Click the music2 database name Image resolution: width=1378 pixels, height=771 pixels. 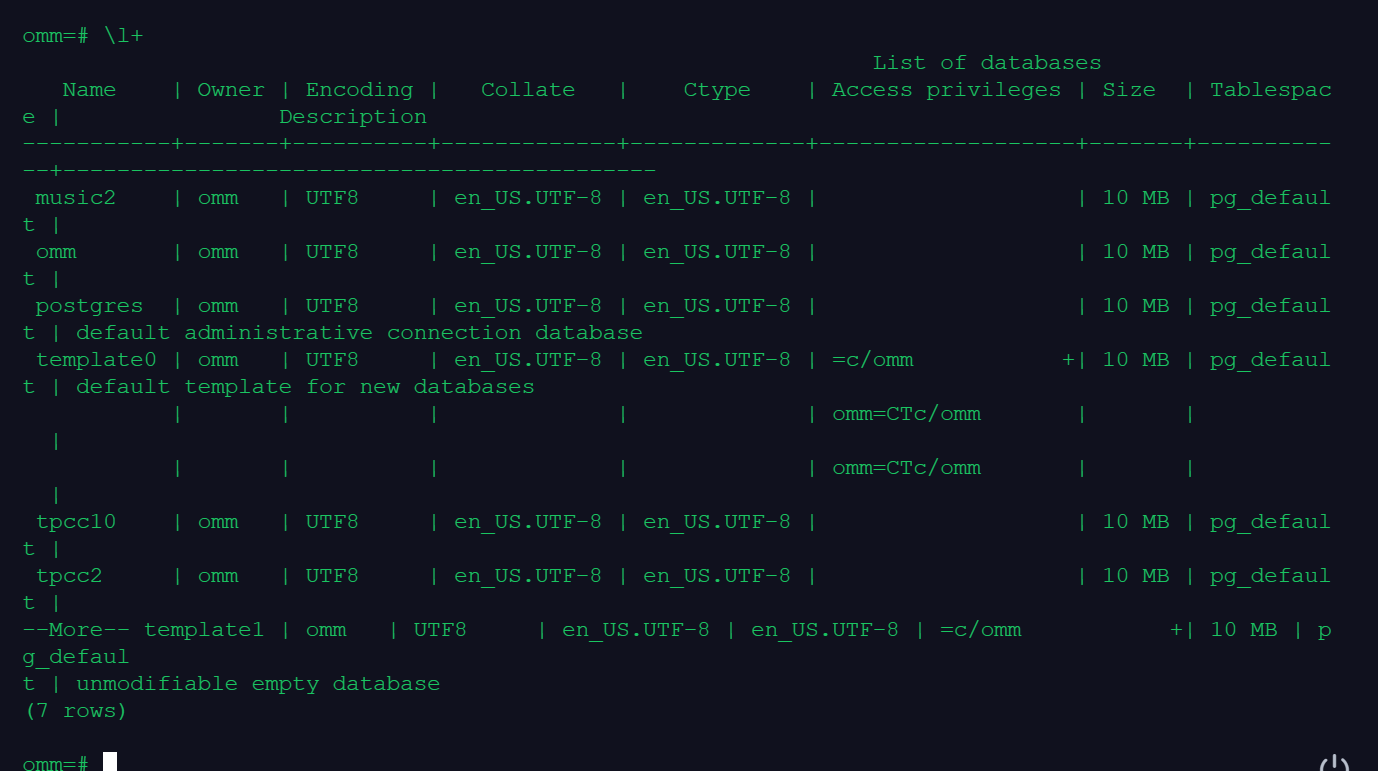coord(76,198)
